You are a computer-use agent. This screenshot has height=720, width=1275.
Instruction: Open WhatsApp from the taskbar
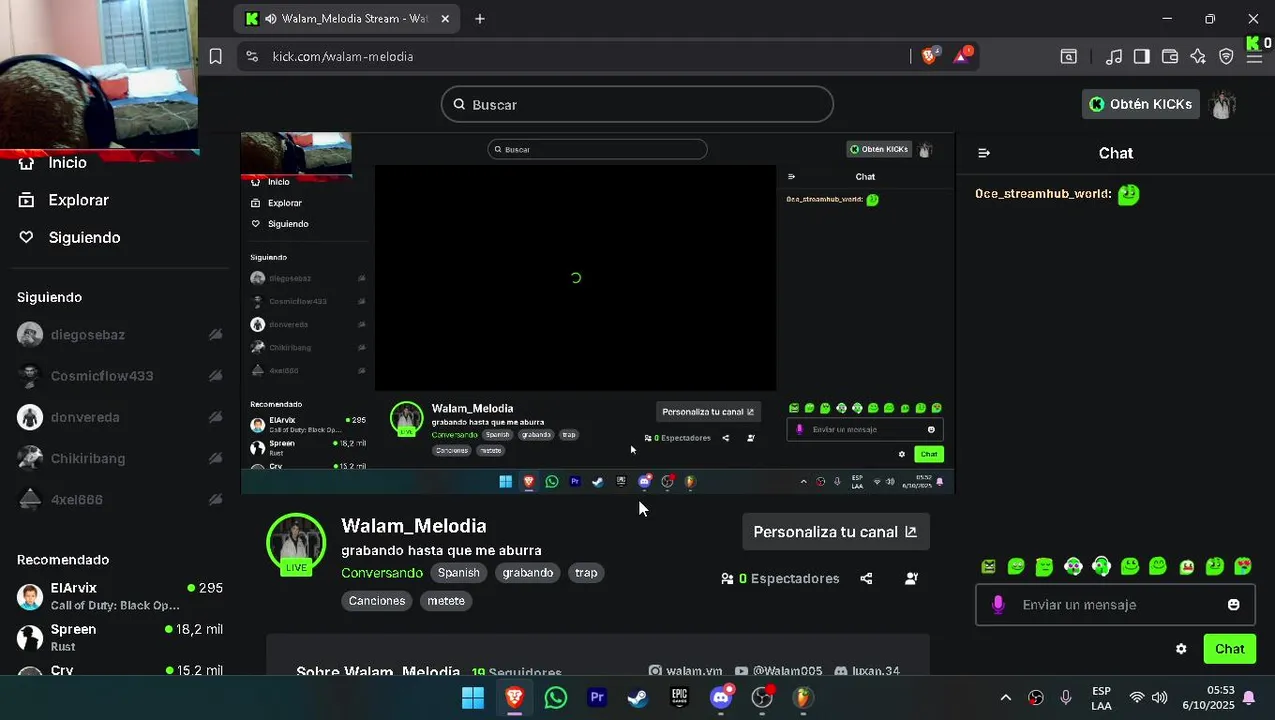click(556, 698)
